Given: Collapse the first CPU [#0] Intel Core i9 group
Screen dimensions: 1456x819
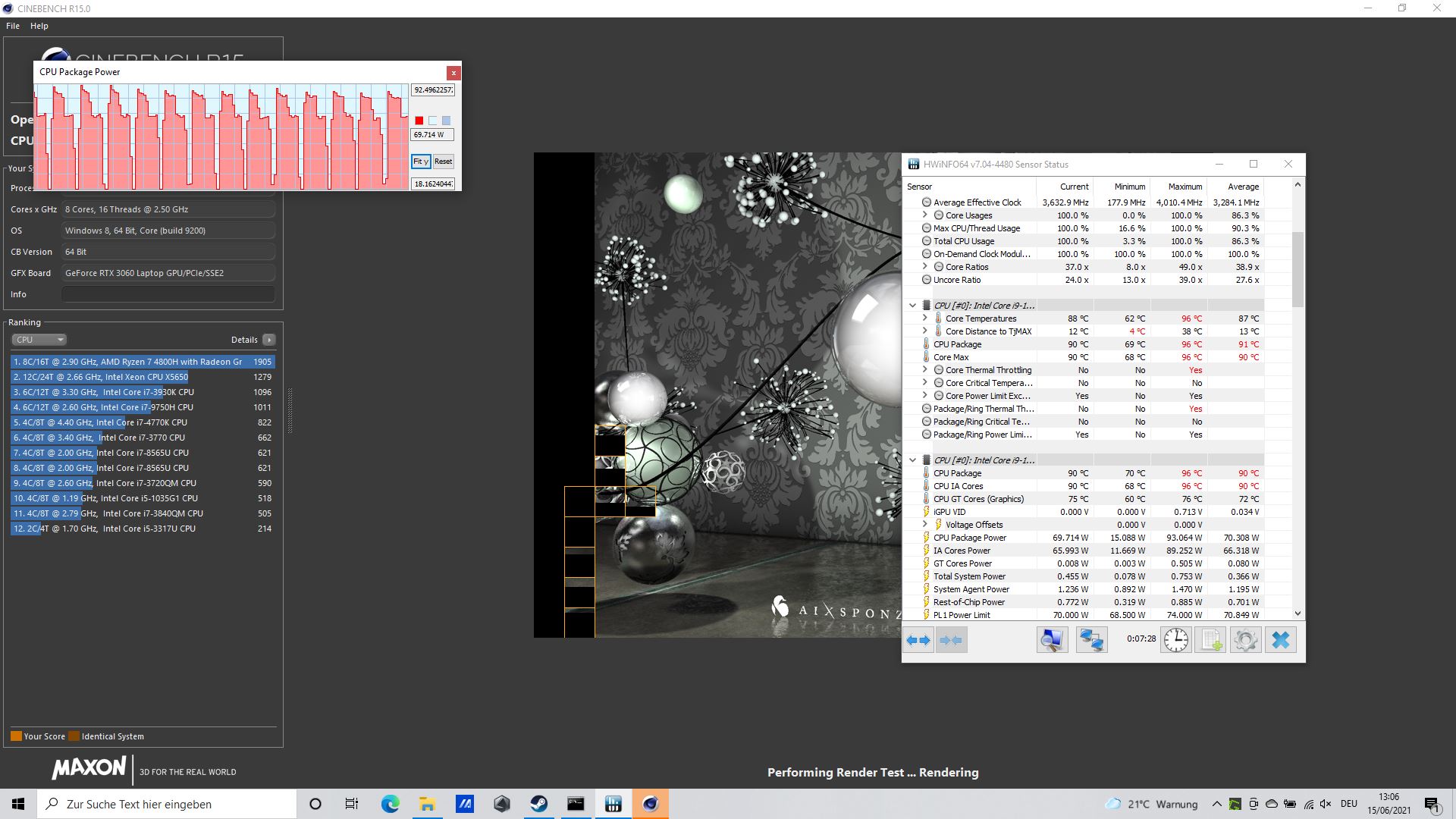Looking at the screenshot, I should [912, 306].
